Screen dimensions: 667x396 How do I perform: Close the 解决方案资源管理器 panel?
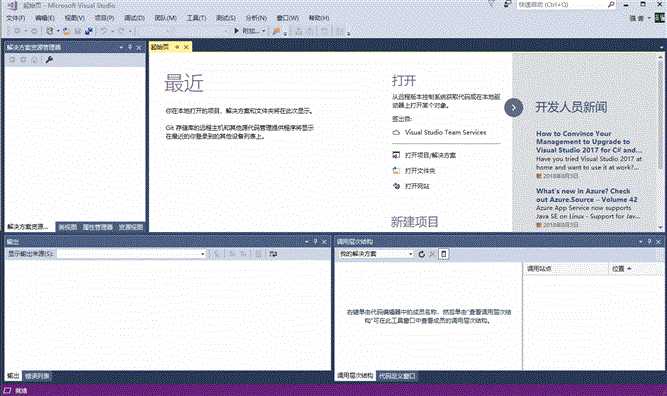point(139,48)
